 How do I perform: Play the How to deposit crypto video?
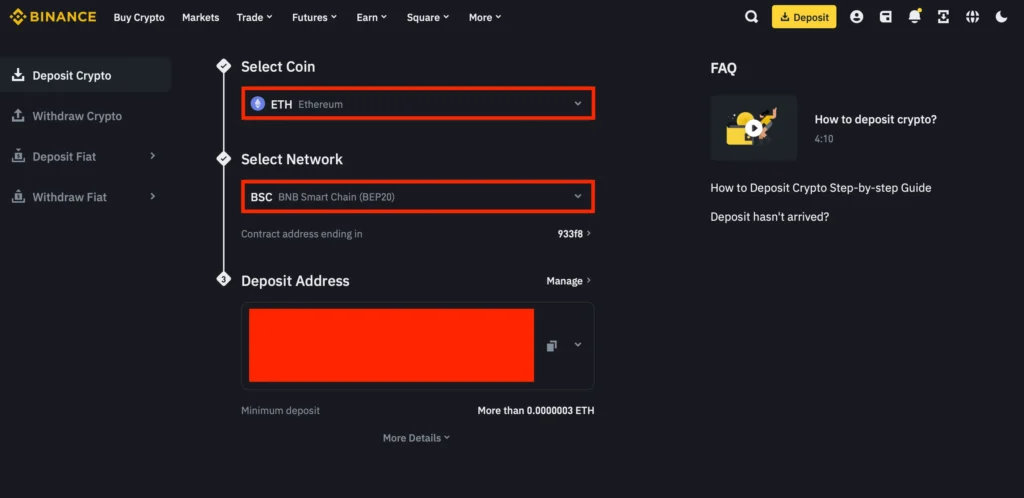(754, 128)
